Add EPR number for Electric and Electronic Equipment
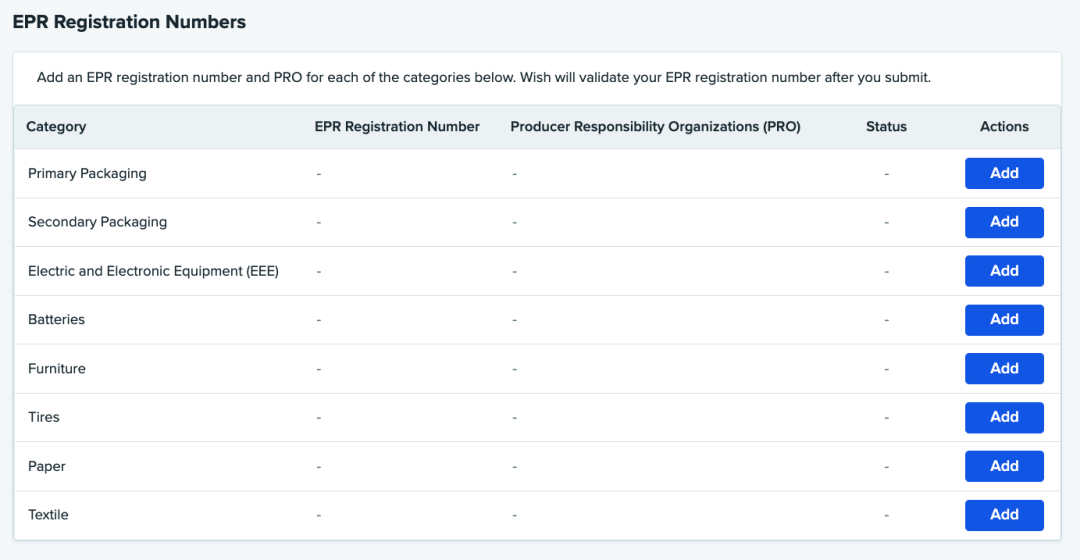The height and width of the screenshot is (560, 1080). [1004, 271]
